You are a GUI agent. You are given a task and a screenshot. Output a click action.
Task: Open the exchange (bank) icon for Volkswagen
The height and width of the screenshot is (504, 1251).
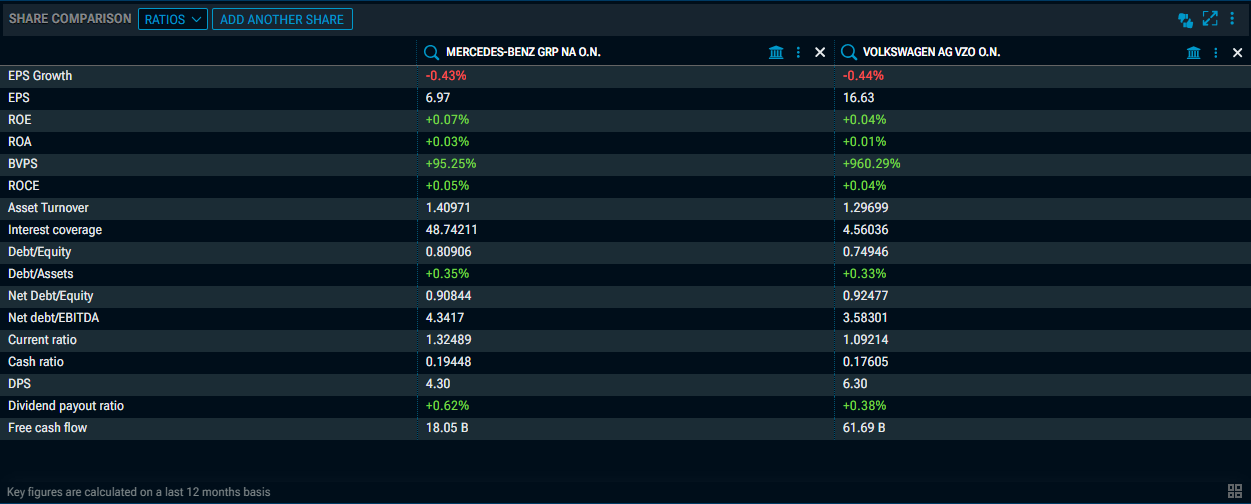click(x=1193, y=53)
